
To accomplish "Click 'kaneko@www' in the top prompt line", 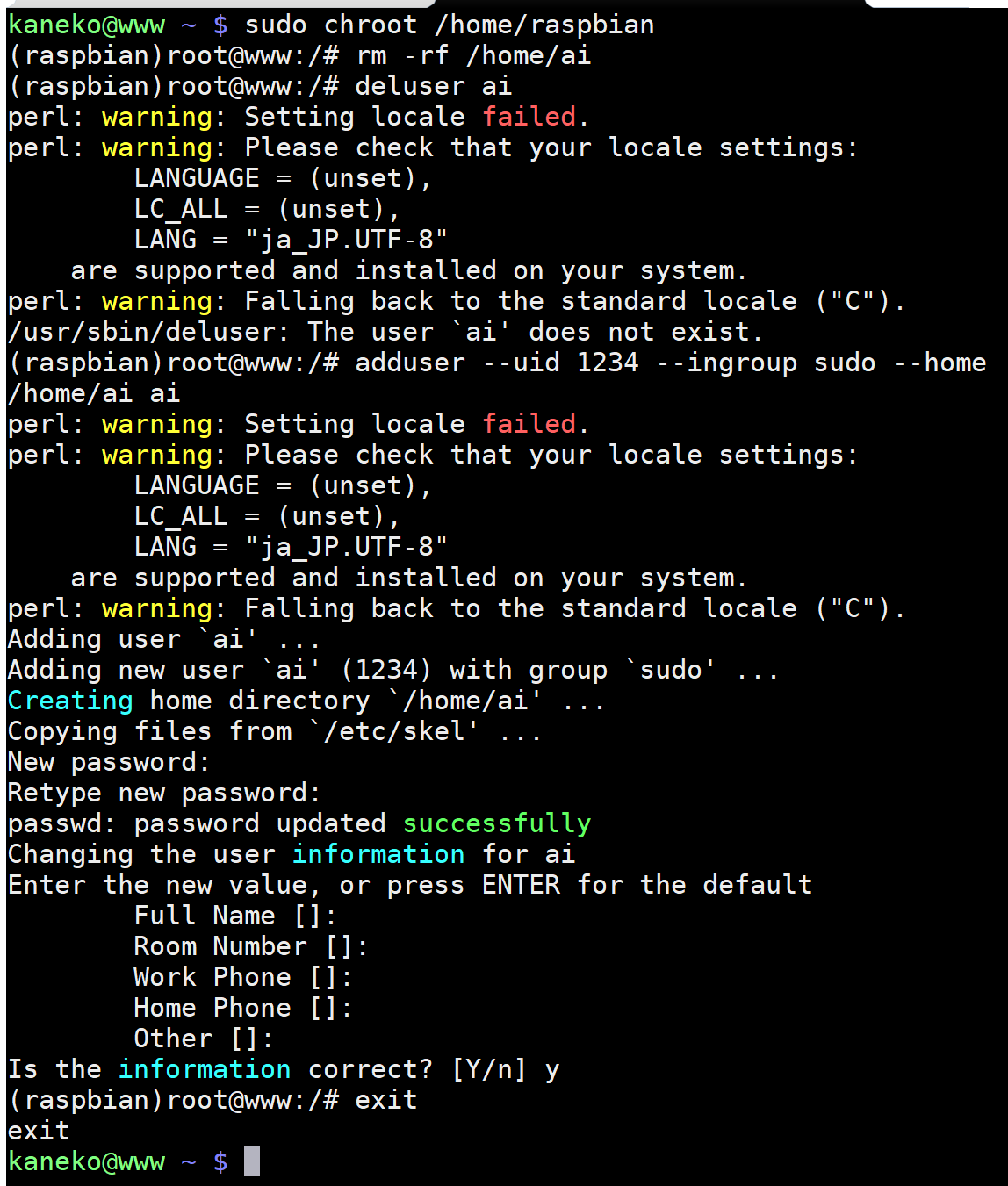I will click(x=86, y=25).
